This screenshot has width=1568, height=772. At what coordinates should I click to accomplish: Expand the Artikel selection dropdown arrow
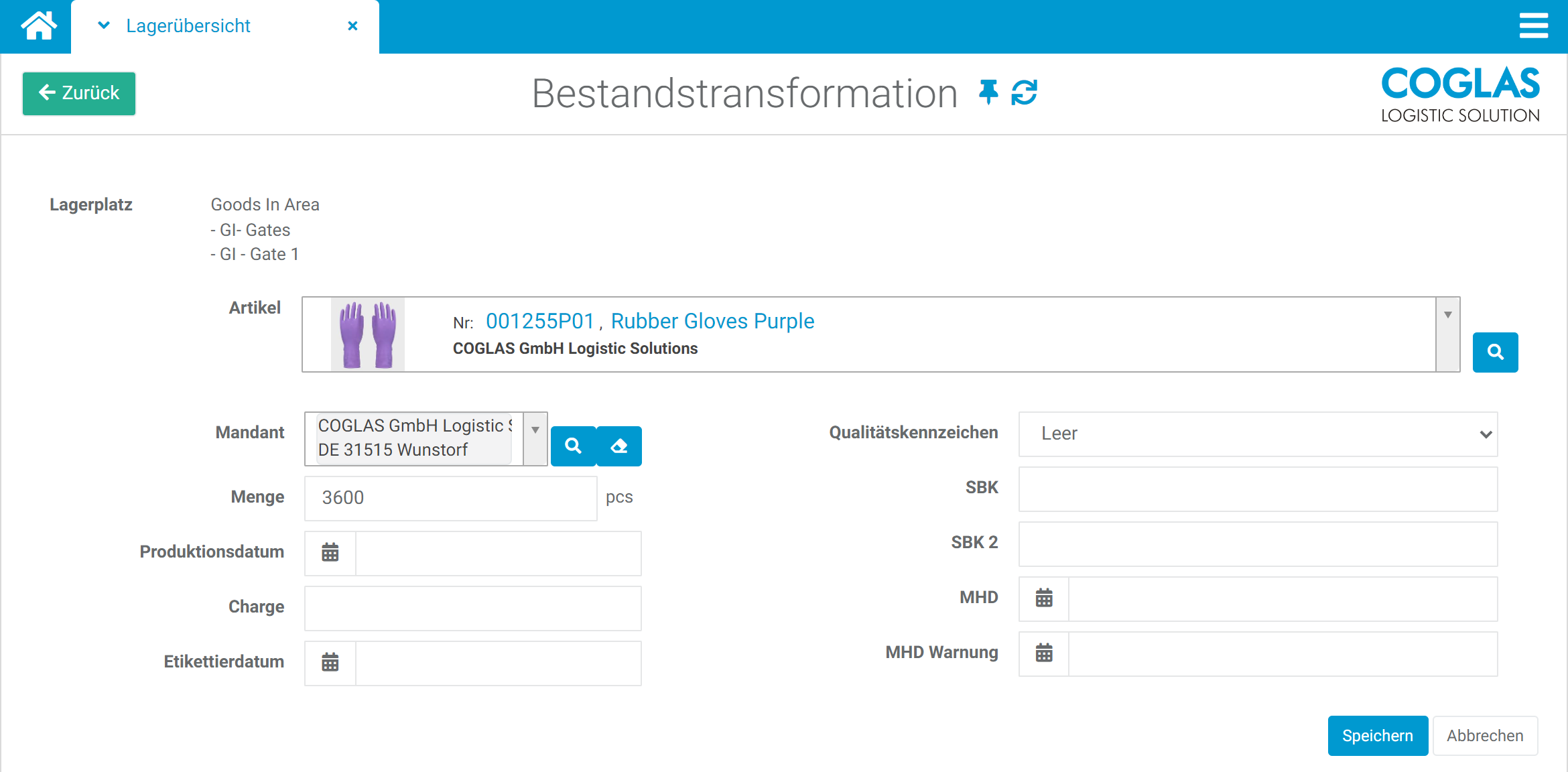point(1449,314)
